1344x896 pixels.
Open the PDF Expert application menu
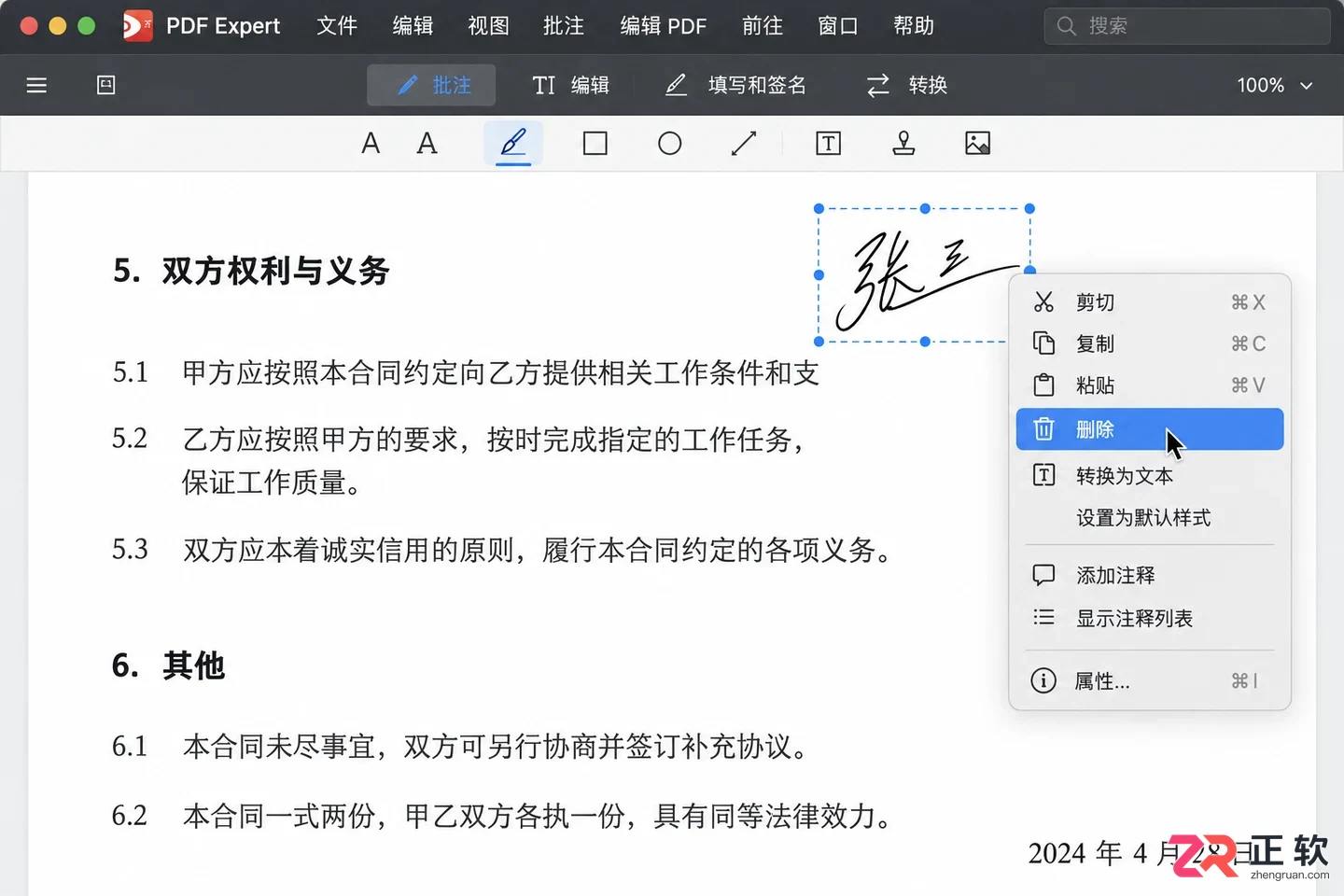click(223, 26)
